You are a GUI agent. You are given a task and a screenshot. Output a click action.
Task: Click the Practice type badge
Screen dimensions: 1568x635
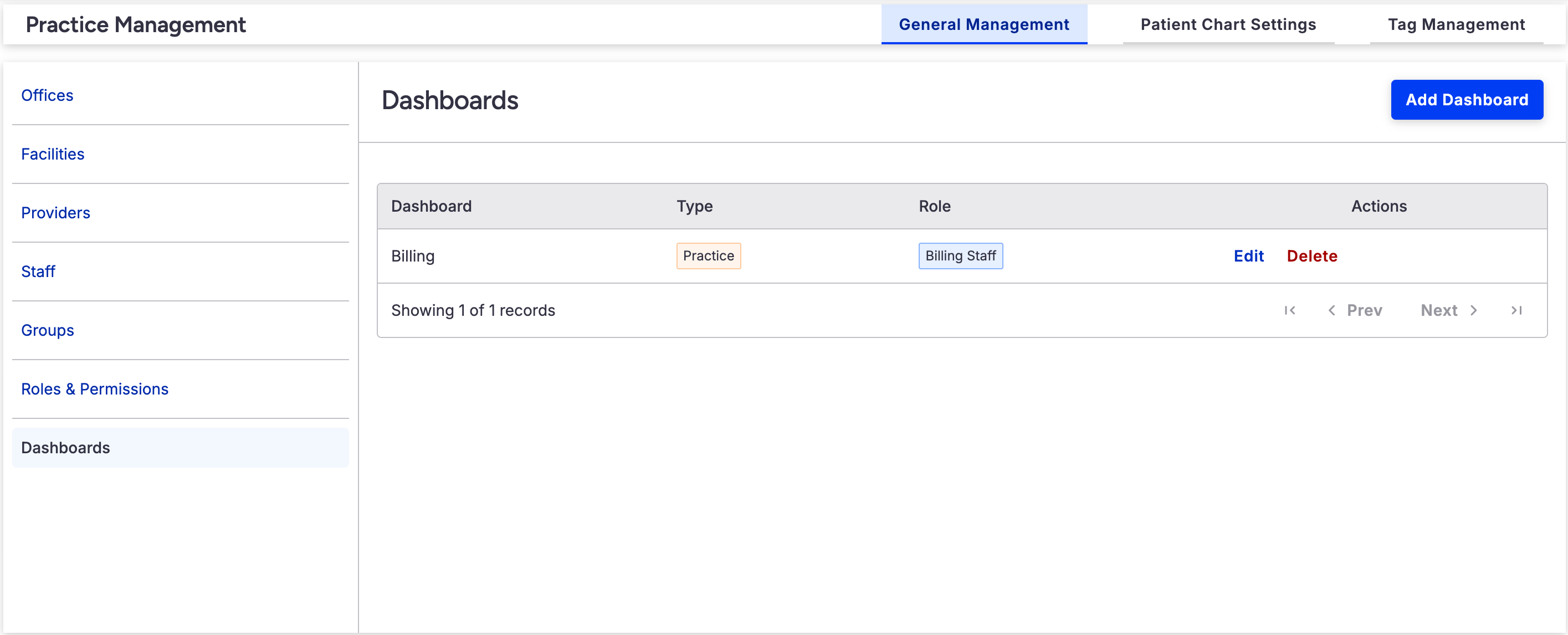coord(708,257)
